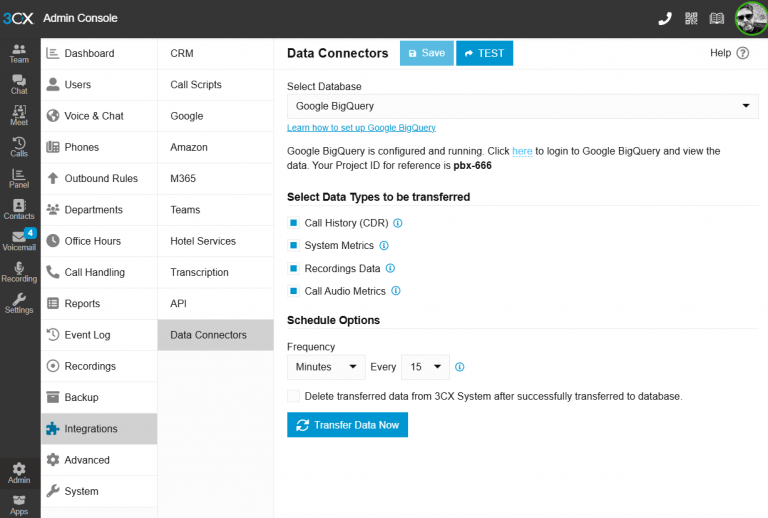The width and height of the screenshot is (768, 518).
Task: Open the Calls history sidebar icon
Action: point(19,147)
